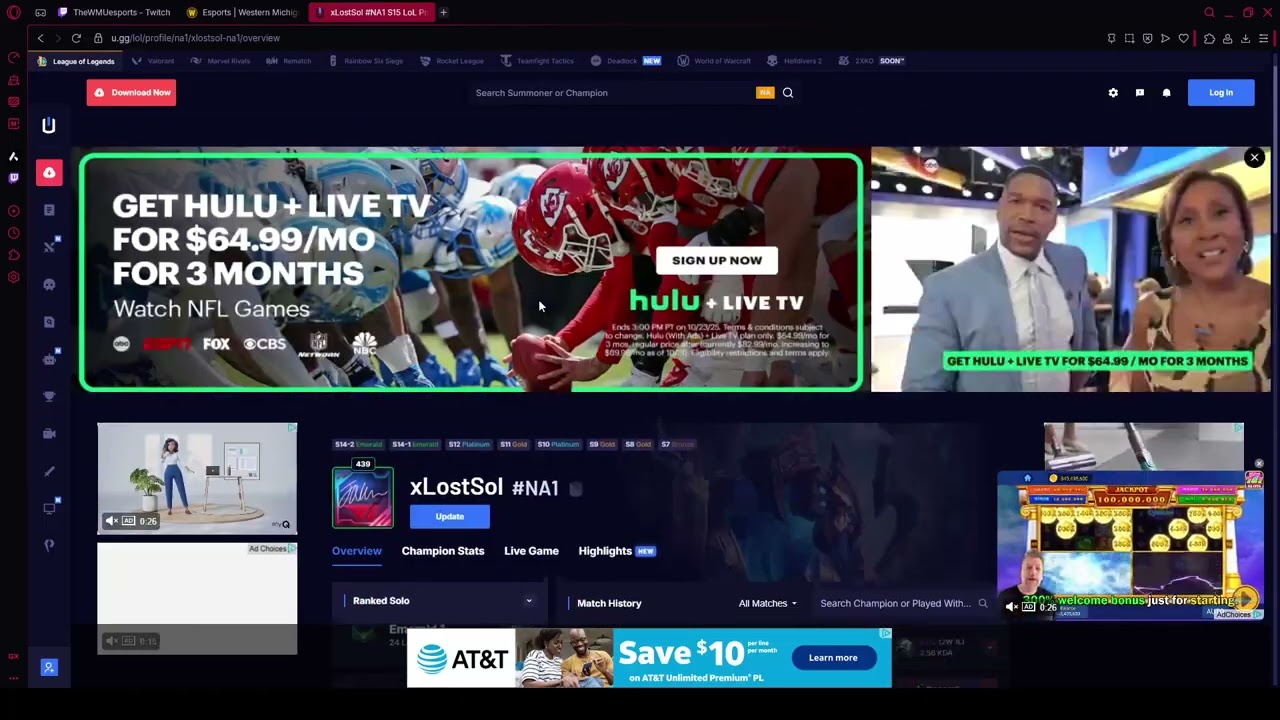Open the All Matches filter dropdown

pyautogui.click(x=767, y=604)
